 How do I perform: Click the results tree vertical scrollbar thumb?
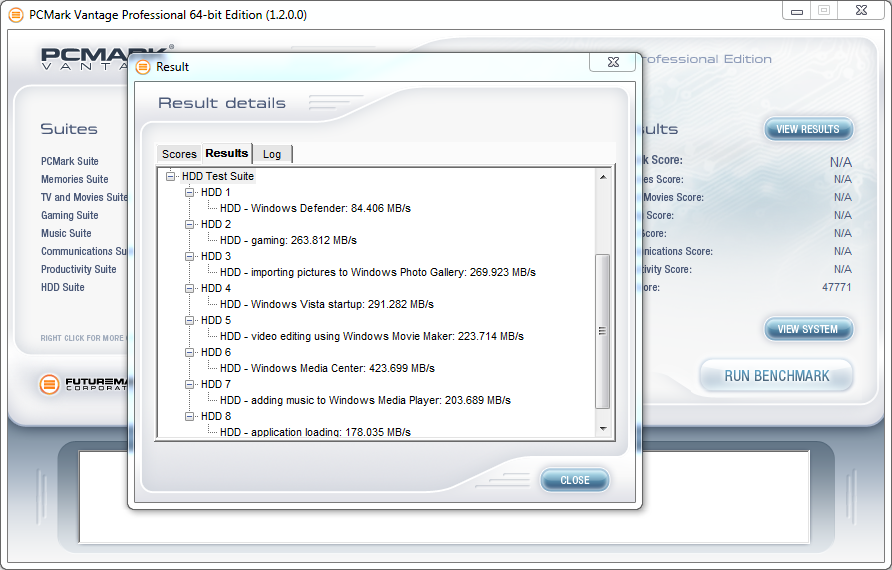point(603,330)
